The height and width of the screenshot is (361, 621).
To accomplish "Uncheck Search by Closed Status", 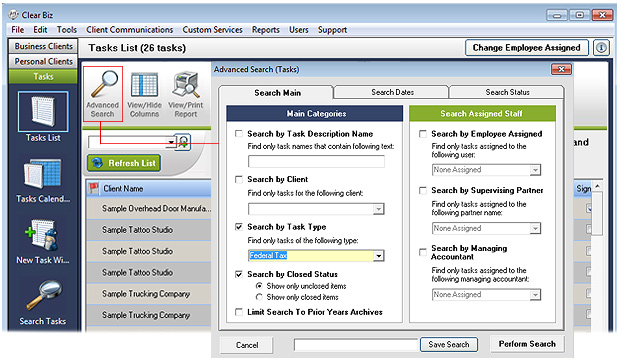I will click(239, 274).
